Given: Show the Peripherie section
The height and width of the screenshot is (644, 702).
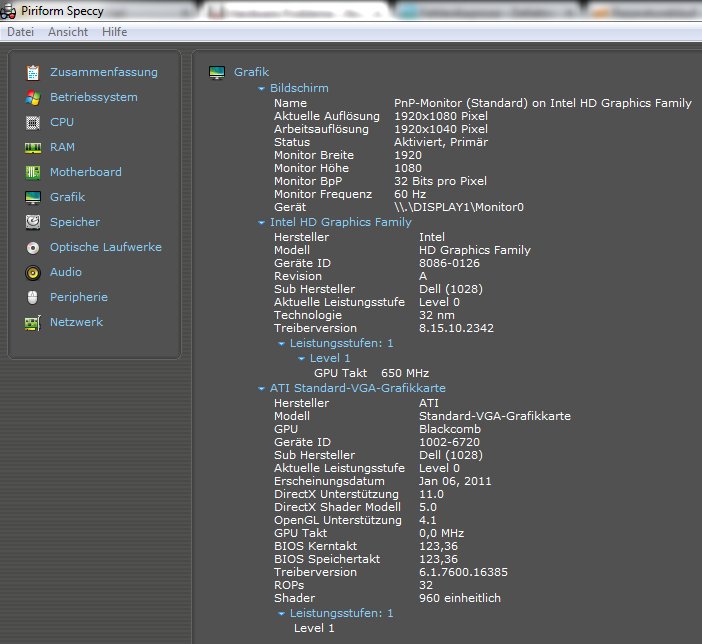Looking at the screenshot, I should (79, 297).
